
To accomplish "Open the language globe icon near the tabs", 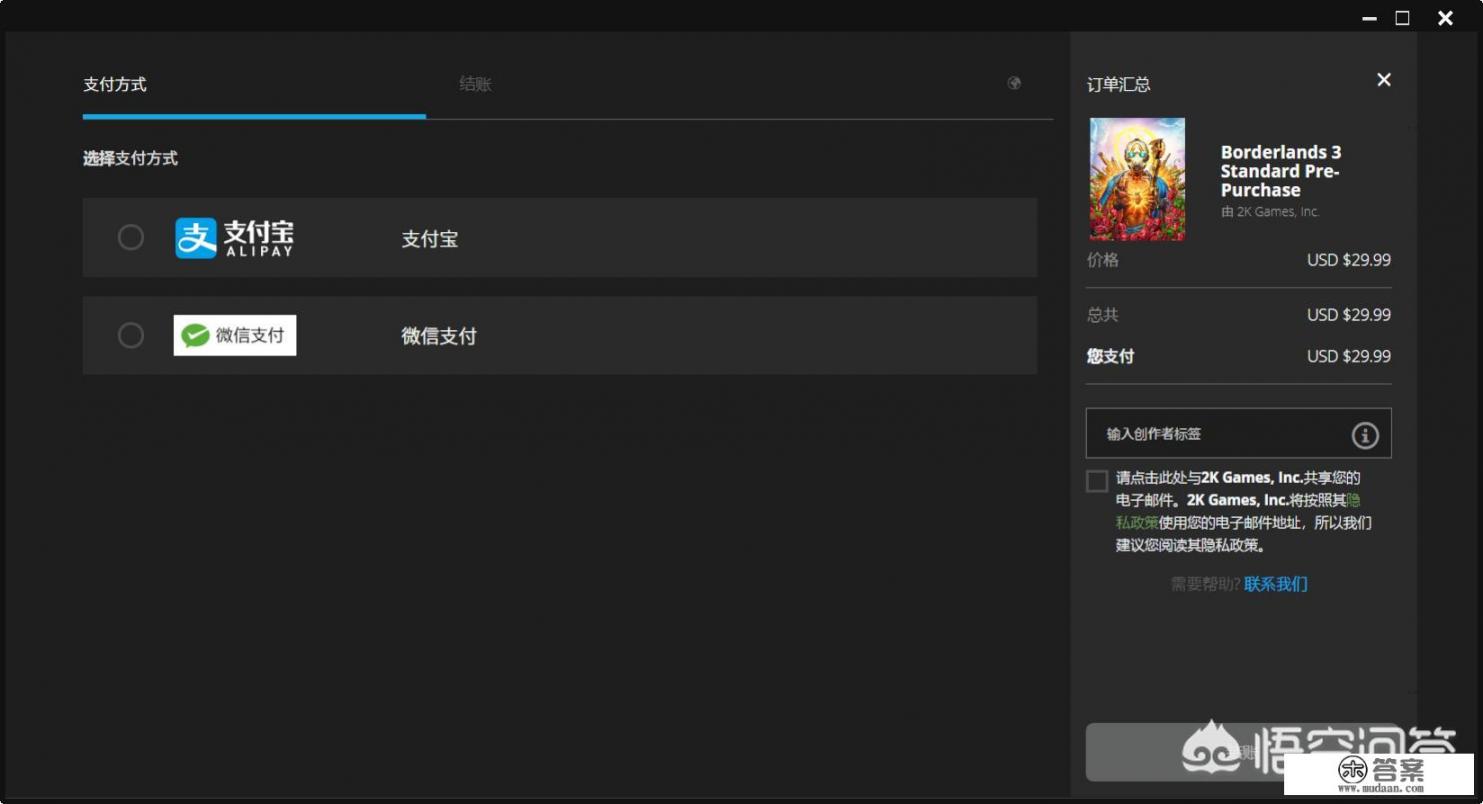I will (x=1014, y=83).
